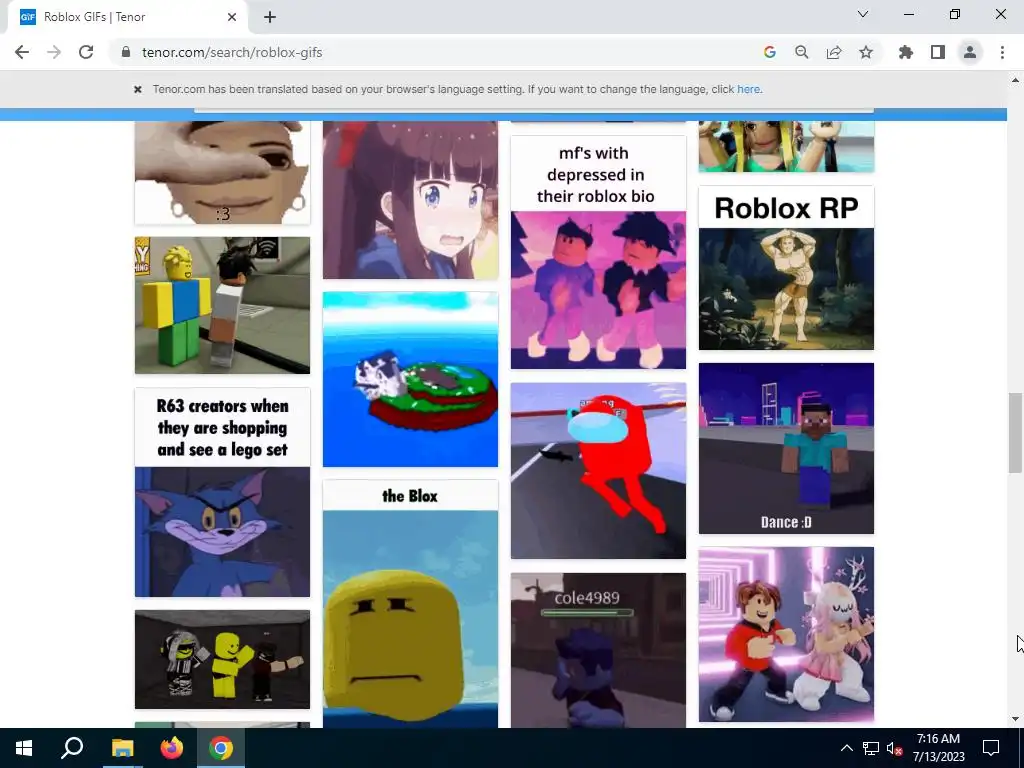1024x768 pixels.
Task: Expand the tab search chevron
Action: point(863,14)
